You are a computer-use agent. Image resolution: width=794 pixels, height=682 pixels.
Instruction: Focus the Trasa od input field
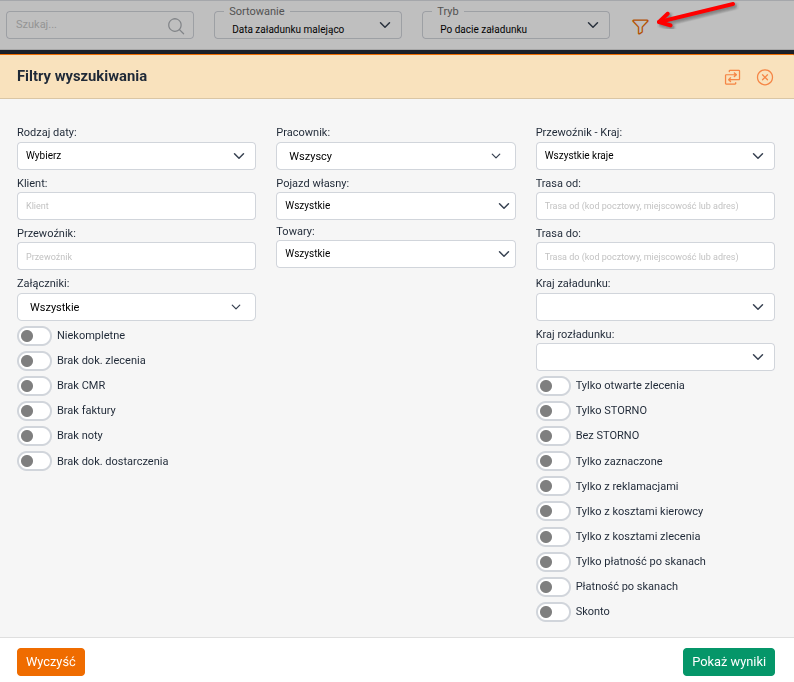coord(655,206)
